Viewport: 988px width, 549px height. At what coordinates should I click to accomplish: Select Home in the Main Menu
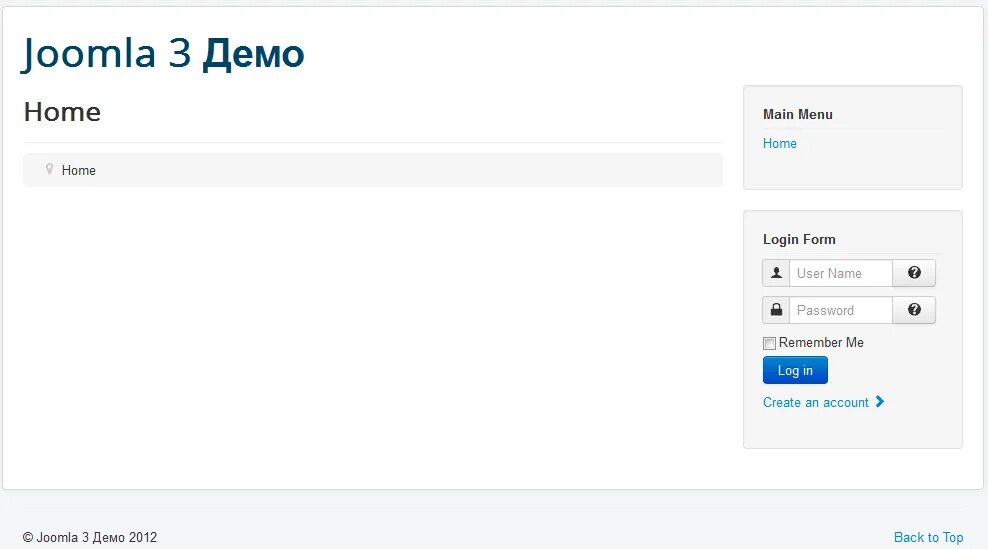[x=779, y=143]
